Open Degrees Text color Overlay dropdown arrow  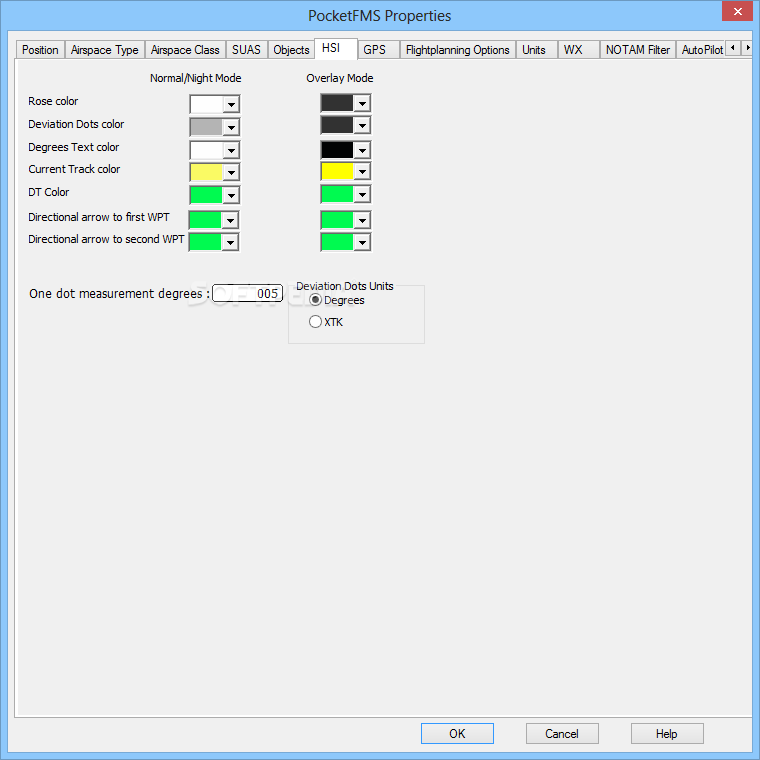coord(362,150)
